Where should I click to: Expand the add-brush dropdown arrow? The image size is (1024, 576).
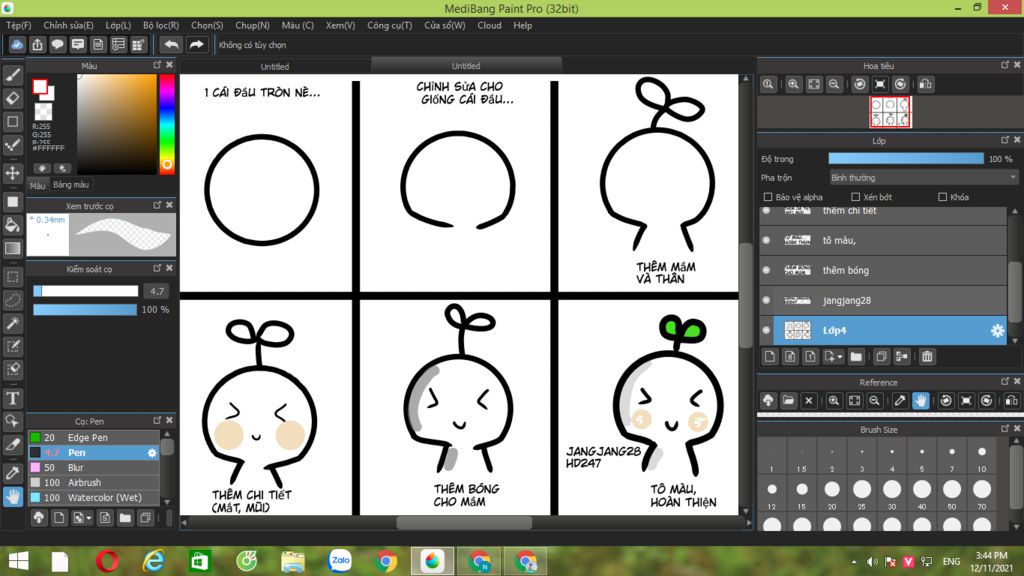[89, 519]
